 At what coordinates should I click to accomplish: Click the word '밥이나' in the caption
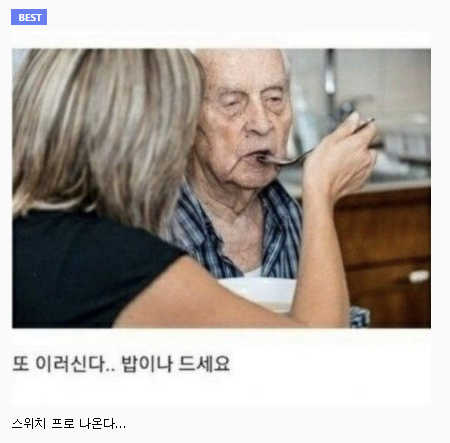(x=147, y=363)
